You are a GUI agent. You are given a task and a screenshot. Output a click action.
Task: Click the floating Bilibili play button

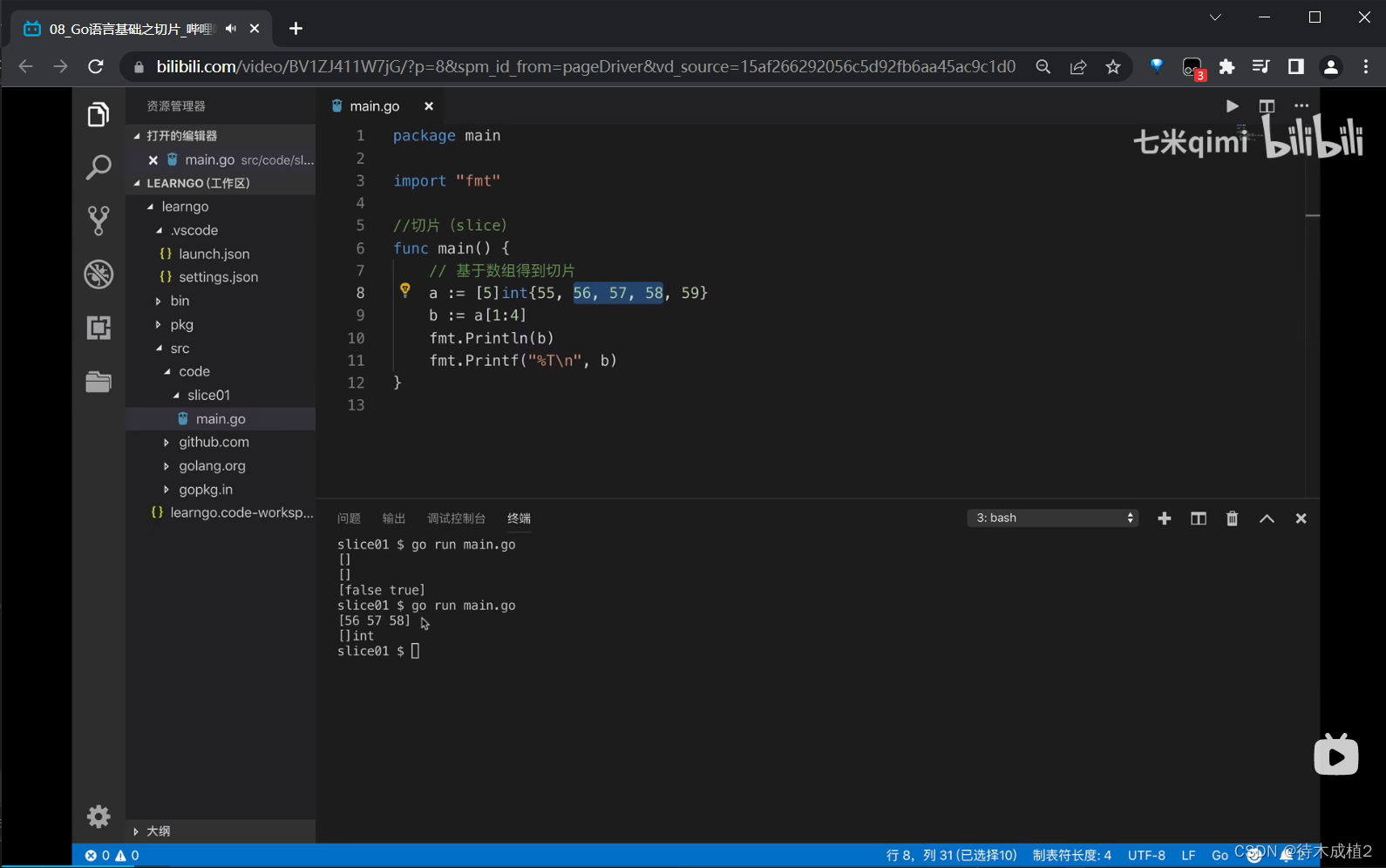pyautogui.click(x=1336, y=755)
